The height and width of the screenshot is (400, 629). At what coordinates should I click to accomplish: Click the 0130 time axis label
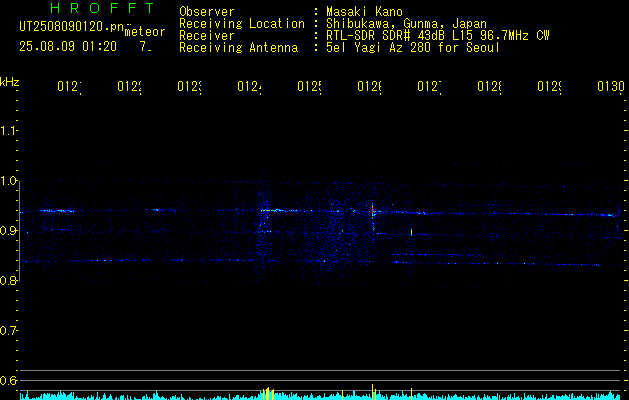pyautogui.click(x=611, y=86)
